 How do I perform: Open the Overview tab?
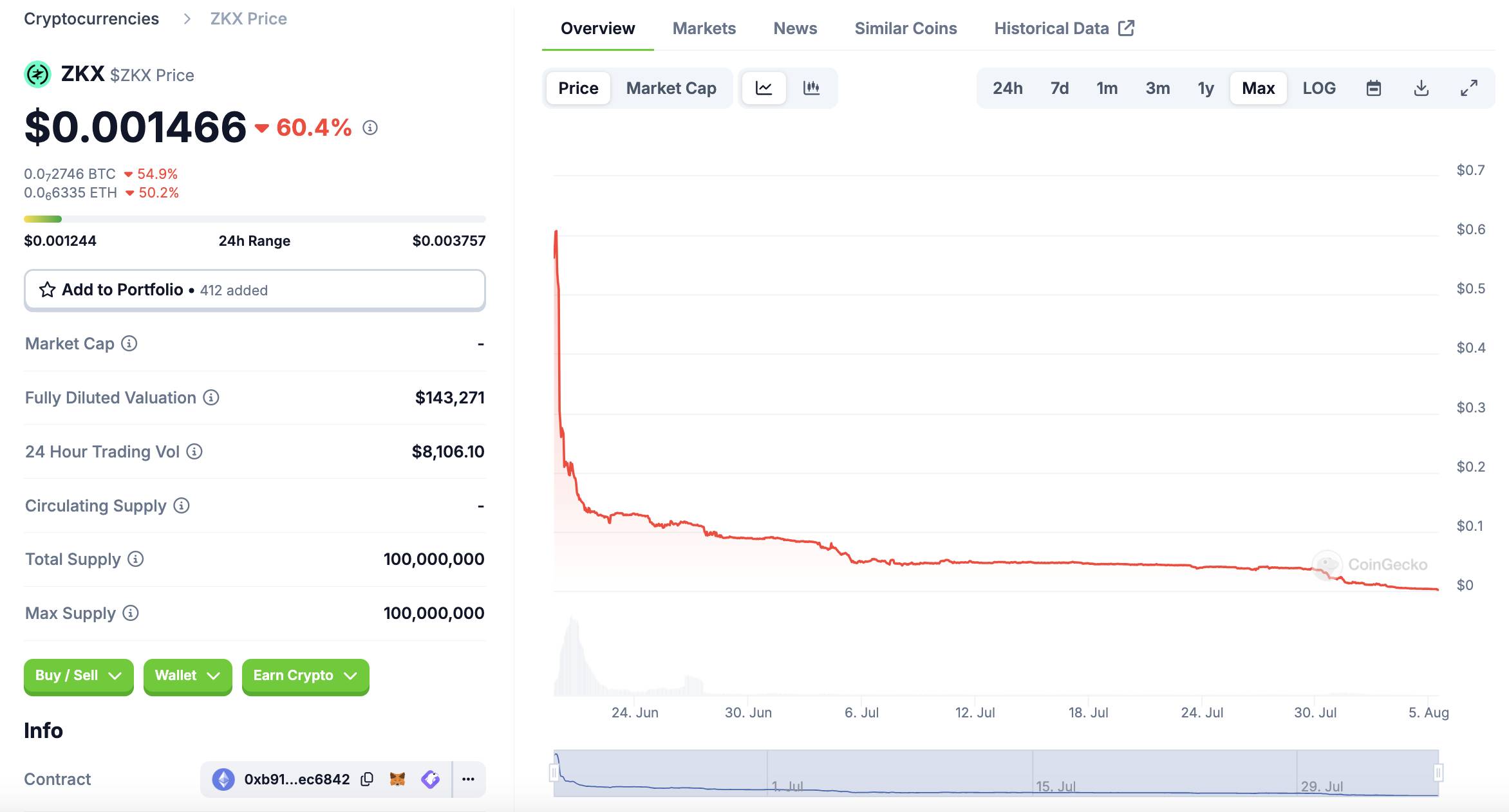[598, 28]
